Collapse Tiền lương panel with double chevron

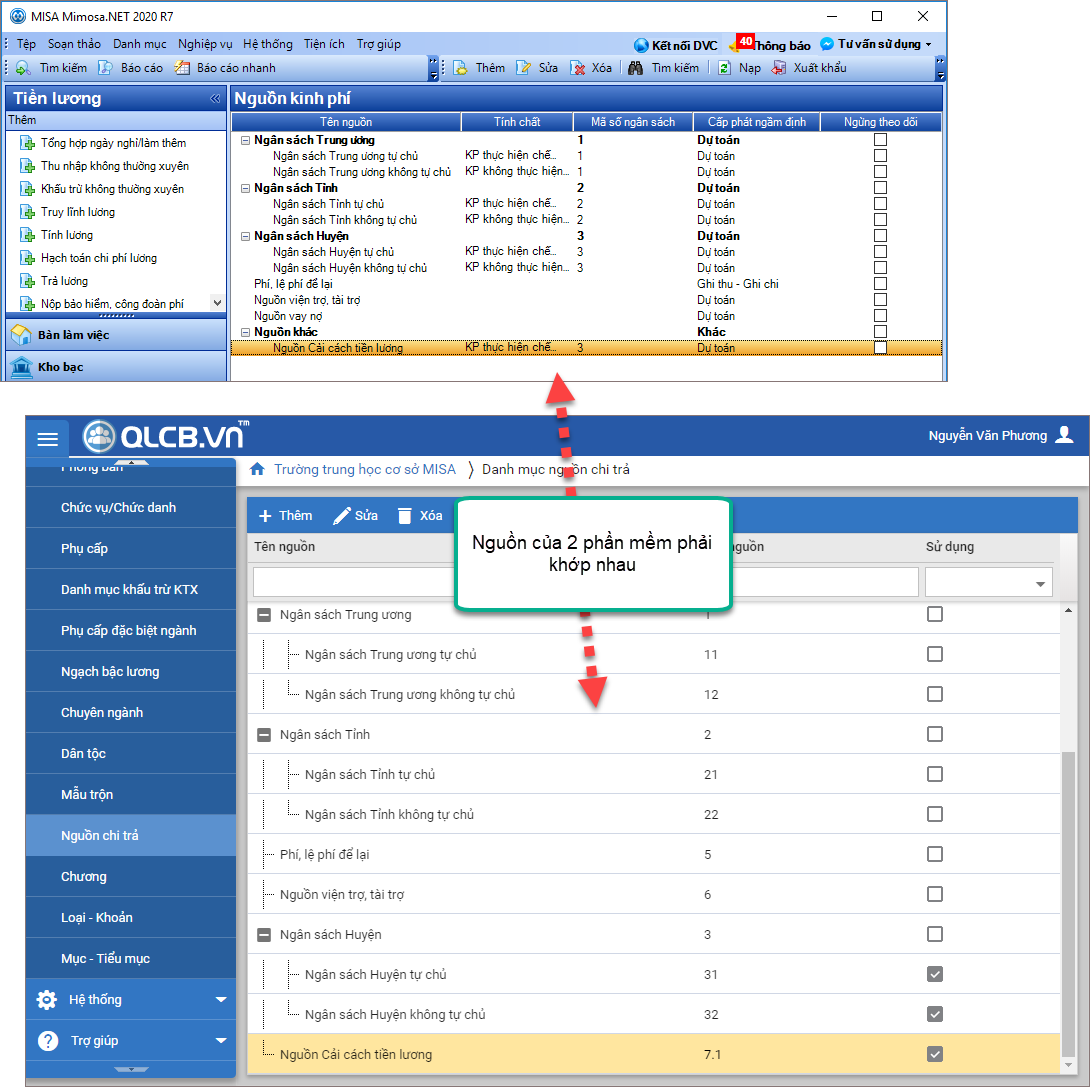[215, 99]
